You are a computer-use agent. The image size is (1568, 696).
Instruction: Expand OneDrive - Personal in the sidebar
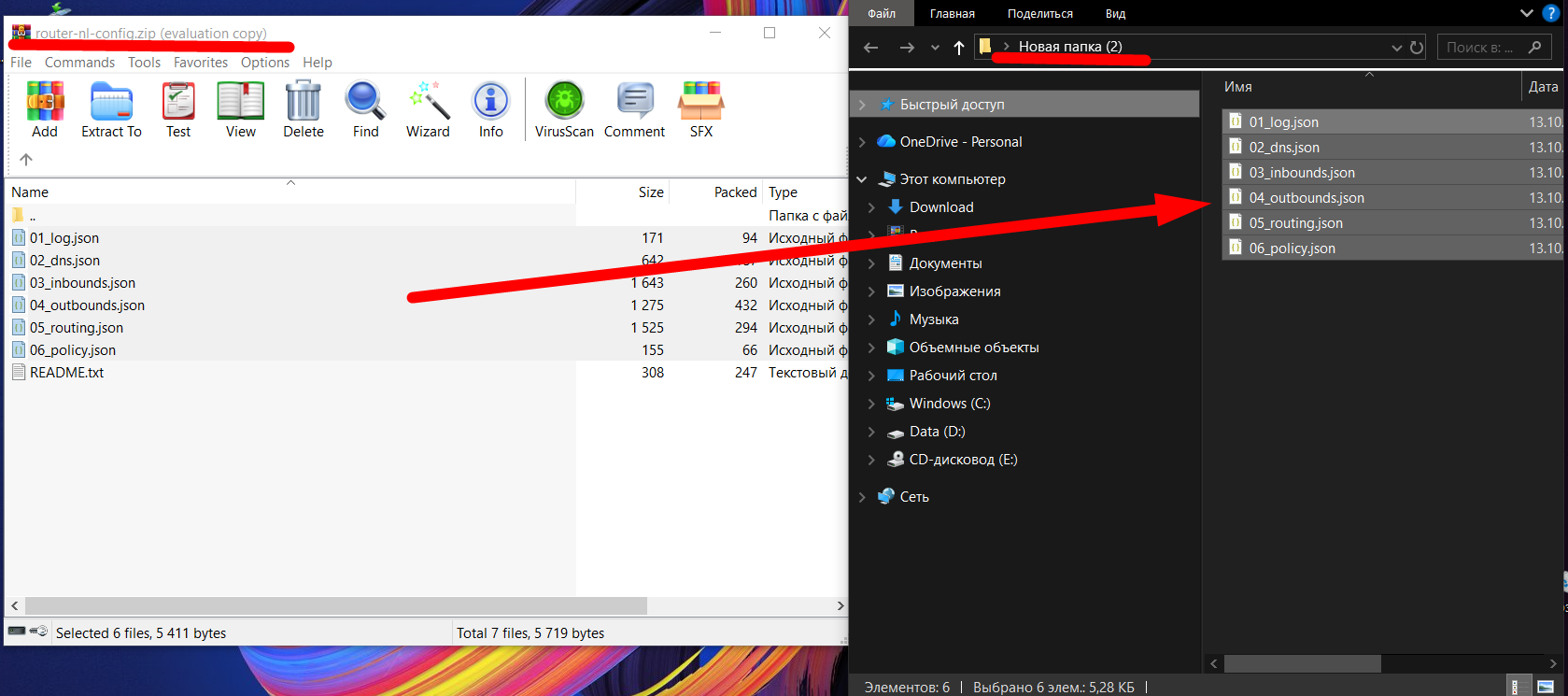[x=862, y=142]
